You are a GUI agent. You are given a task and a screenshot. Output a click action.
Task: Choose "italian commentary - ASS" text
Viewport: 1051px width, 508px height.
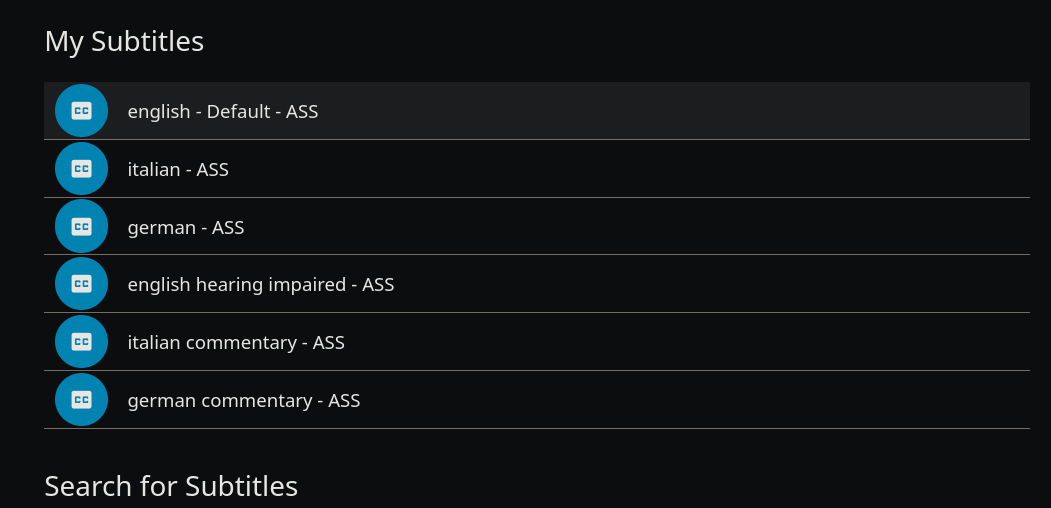click(x=236, y=343)
